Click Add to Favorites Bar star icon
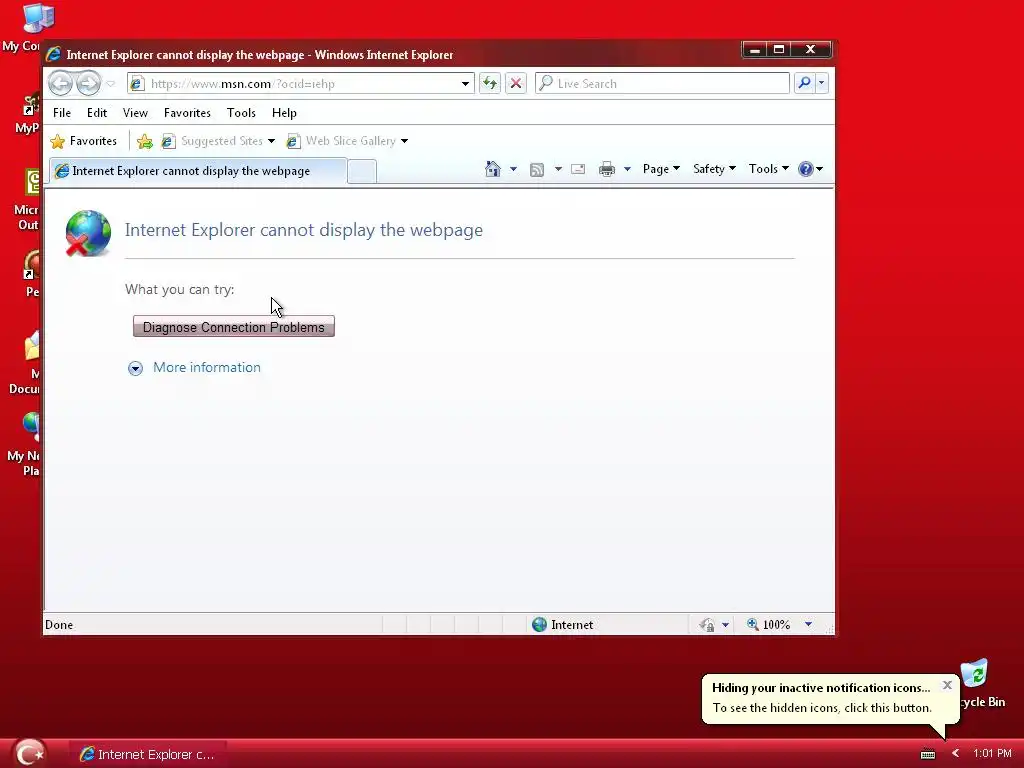1024x768 pixels. [145, 141]
